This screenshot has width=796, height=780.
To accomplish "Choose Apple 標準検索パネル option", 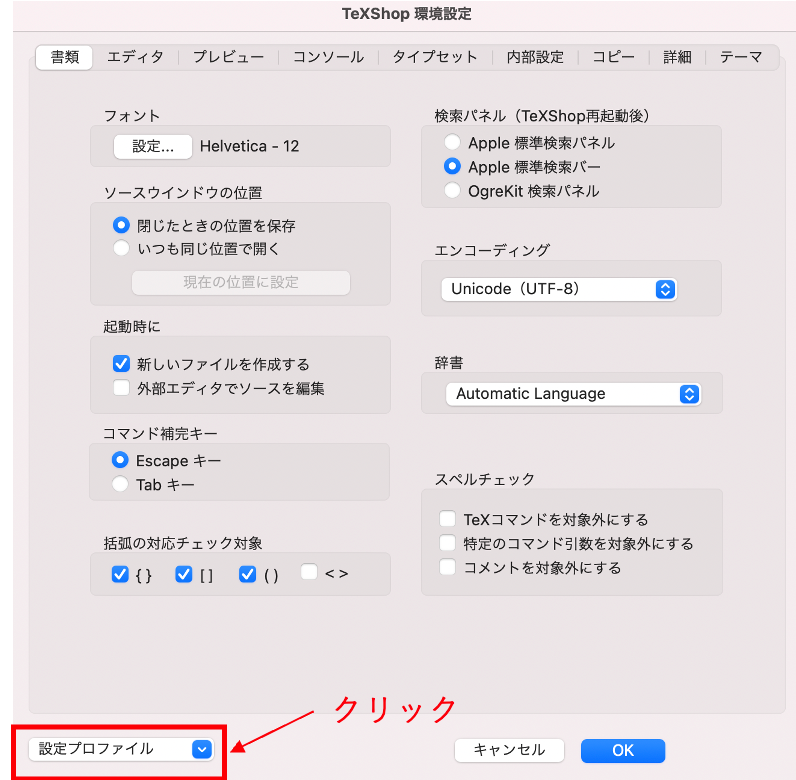I will point(452,142).
